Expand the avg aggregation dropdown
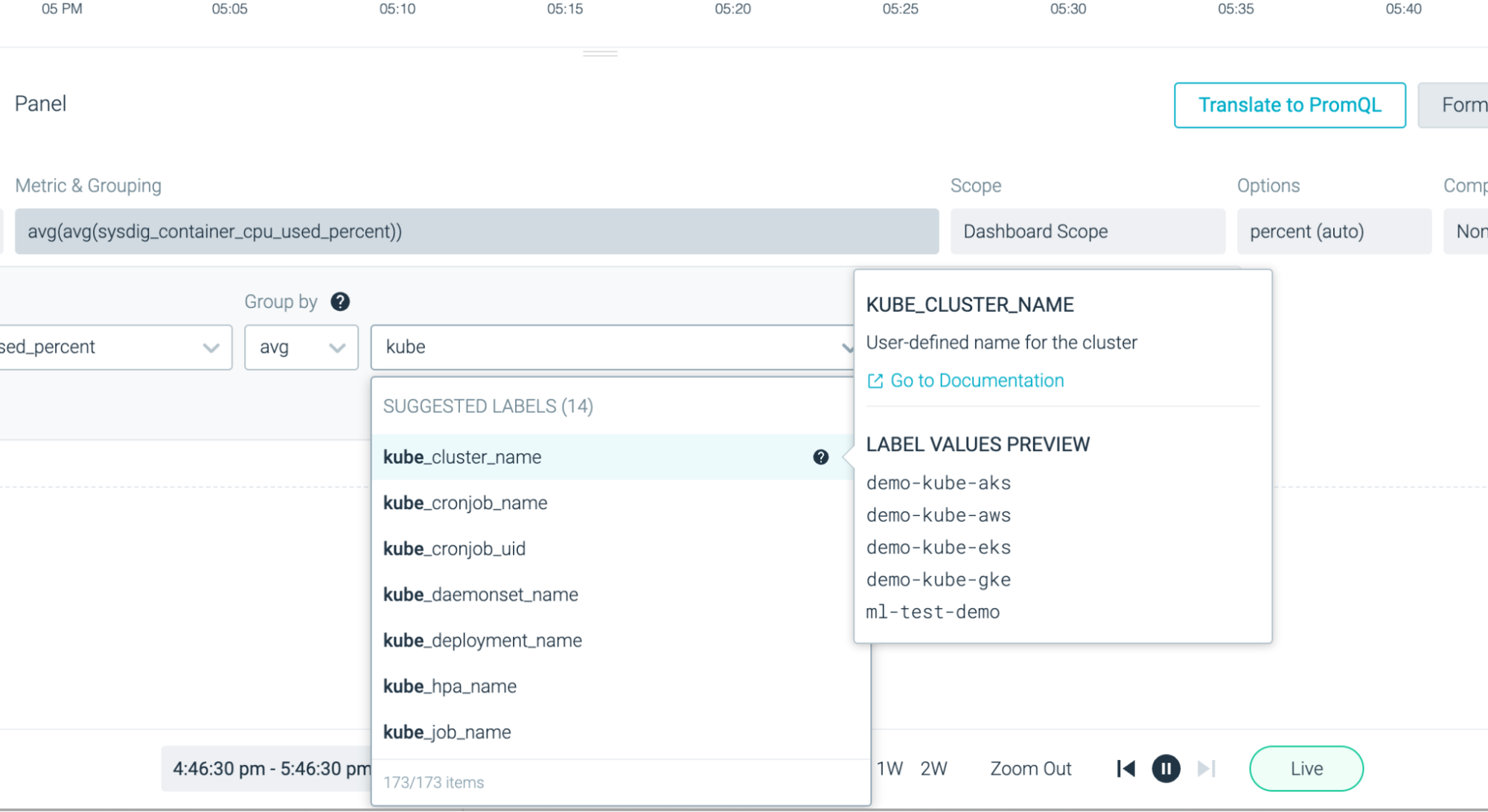 [x=301, y=348]
